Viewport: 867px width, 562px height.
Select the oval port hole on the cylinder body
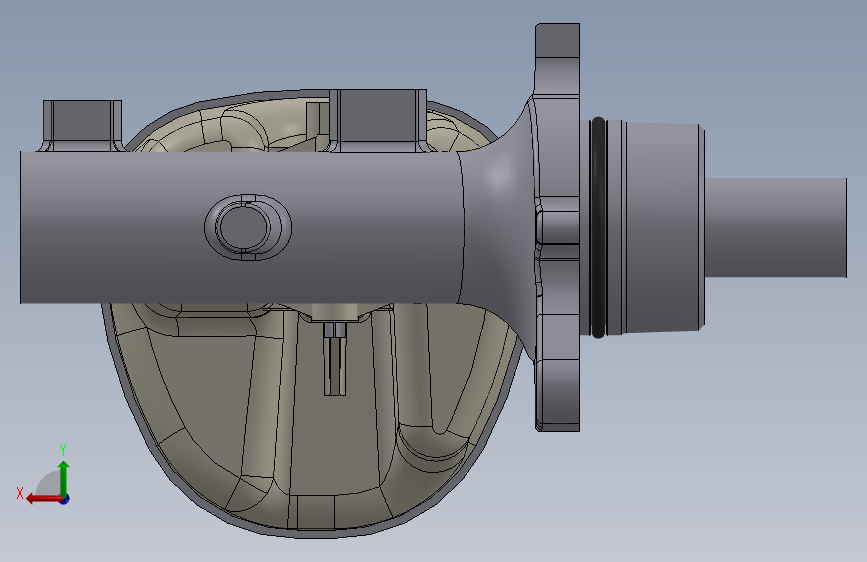click(x=248, y=227)
